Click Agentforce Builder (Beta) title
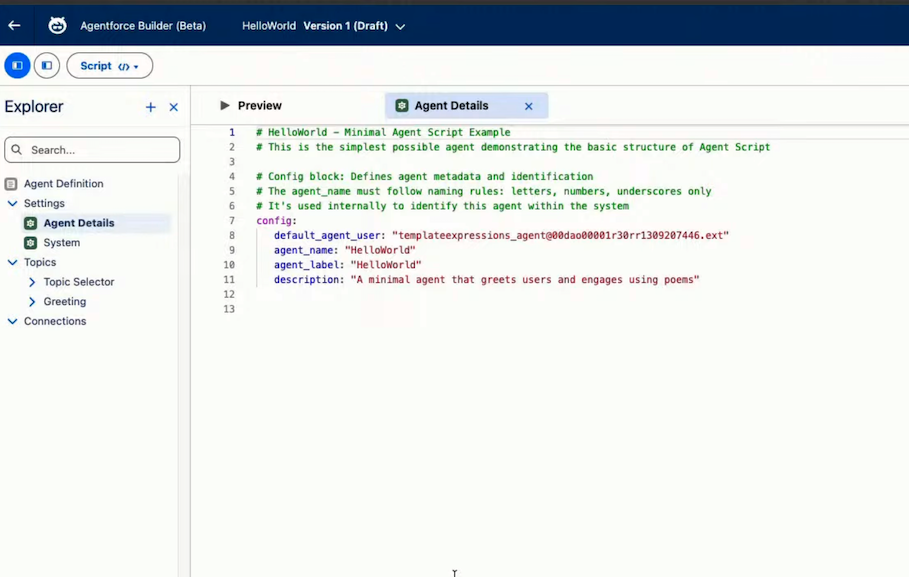 coord(143,26)
